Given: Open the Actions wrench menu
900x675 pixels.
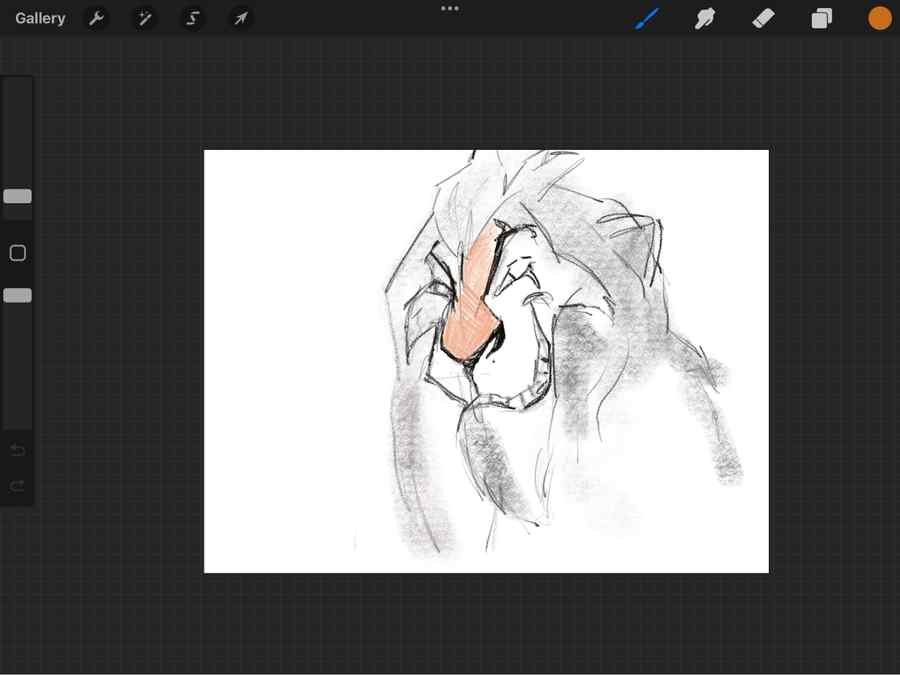Looking at the screenshot, I should (x=96, y=18).
